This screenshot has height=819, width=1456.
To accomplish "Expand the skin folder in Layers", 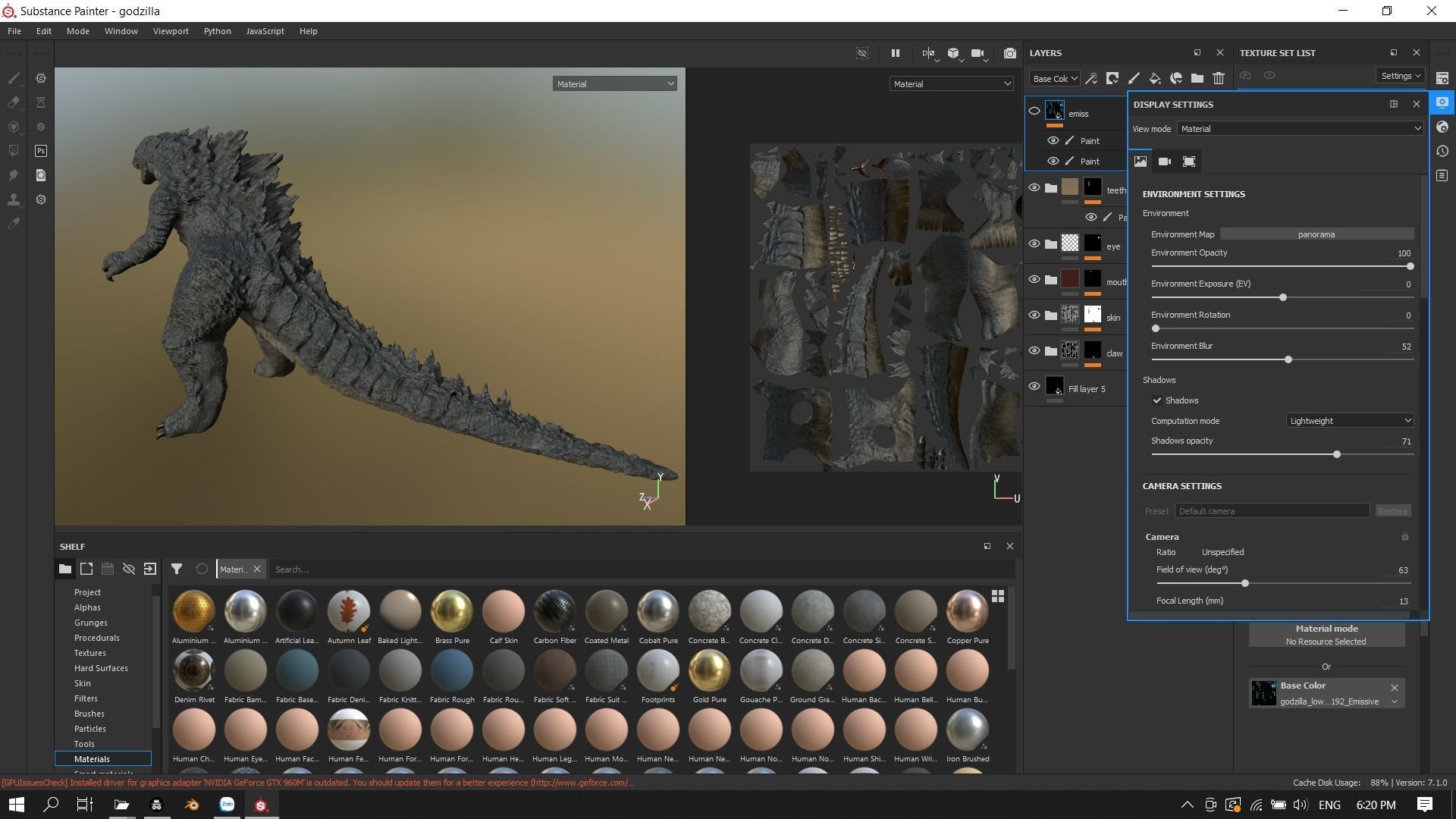I will 1051,315.
